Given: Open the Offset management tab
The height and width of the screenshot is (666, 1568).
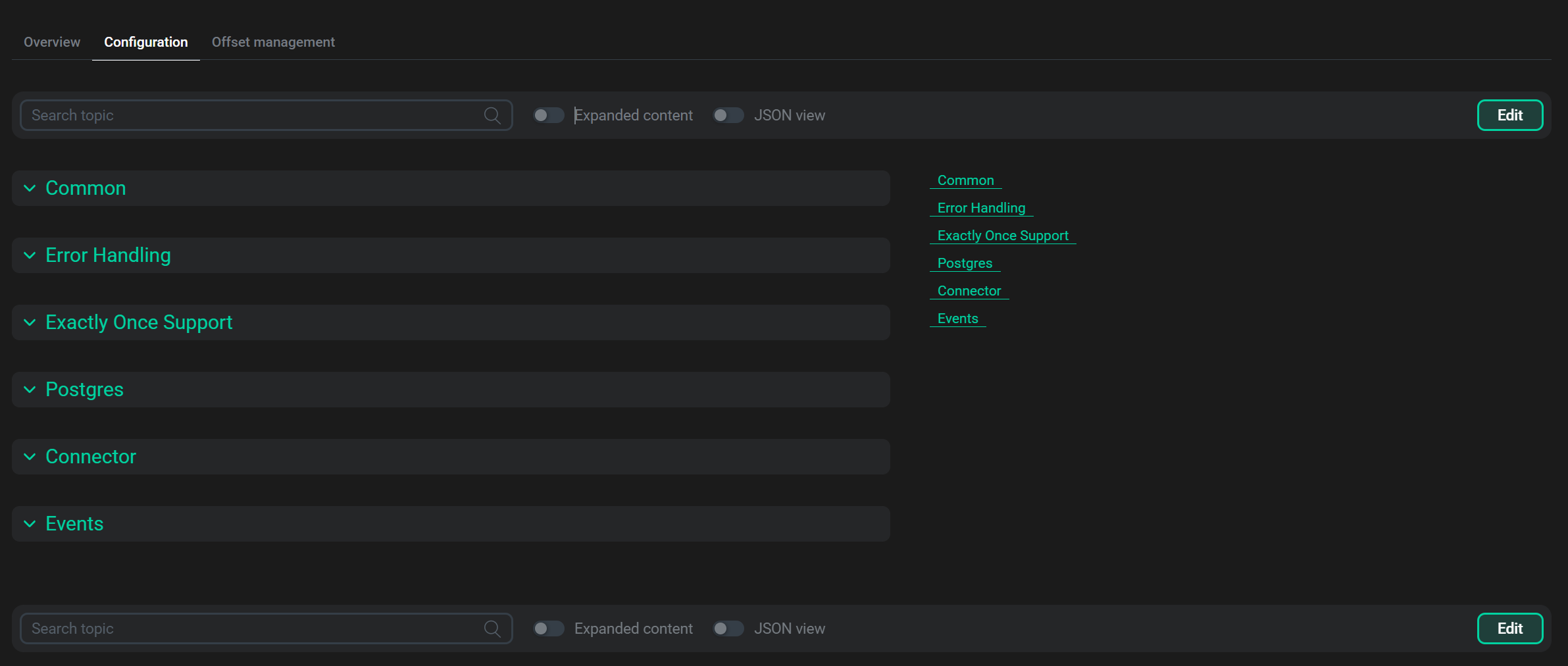Looking at the screenshot, I should coord(273,42).
